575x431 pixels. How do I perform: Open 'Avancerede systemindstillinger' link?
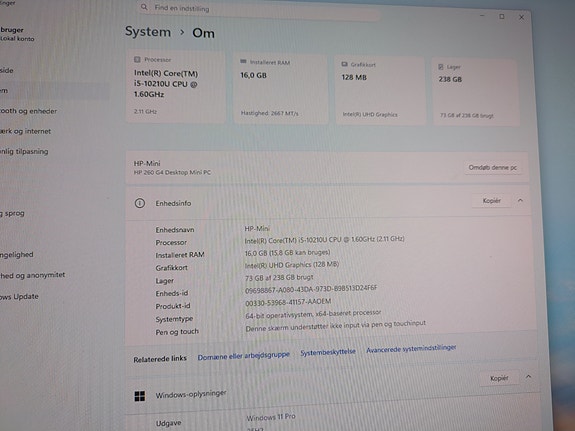(x=411, y=348)
